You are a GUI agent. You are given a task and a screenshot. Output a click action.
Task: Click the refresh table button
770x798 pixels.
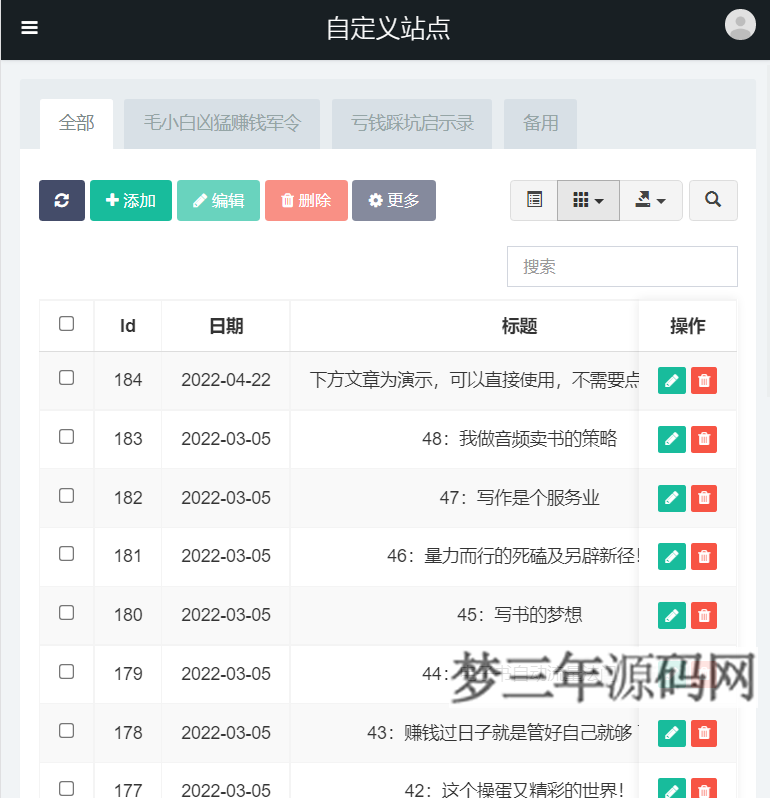click(62, 201)
